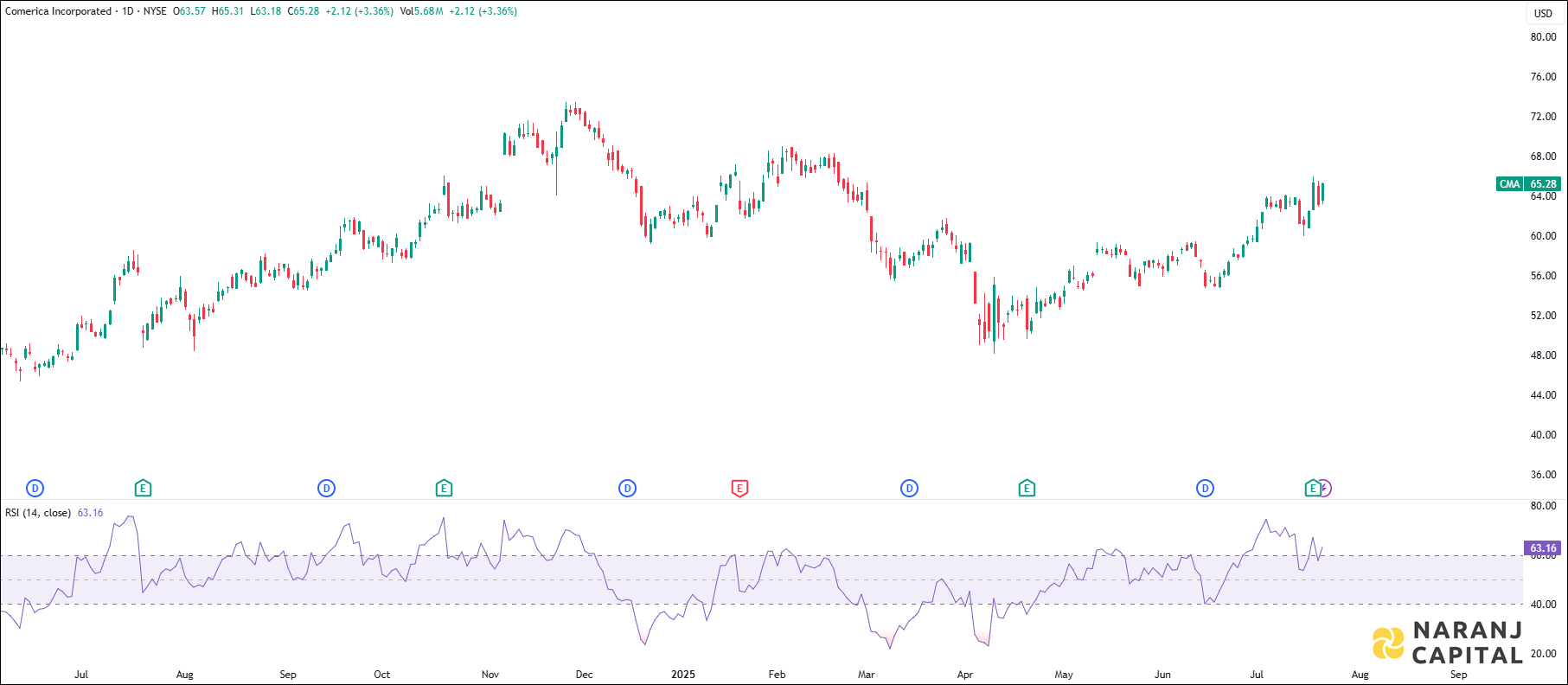Viewport: 1568px width, 685px height.
Task: Click the close value C65.28
Action: click(x=304, y=11)
